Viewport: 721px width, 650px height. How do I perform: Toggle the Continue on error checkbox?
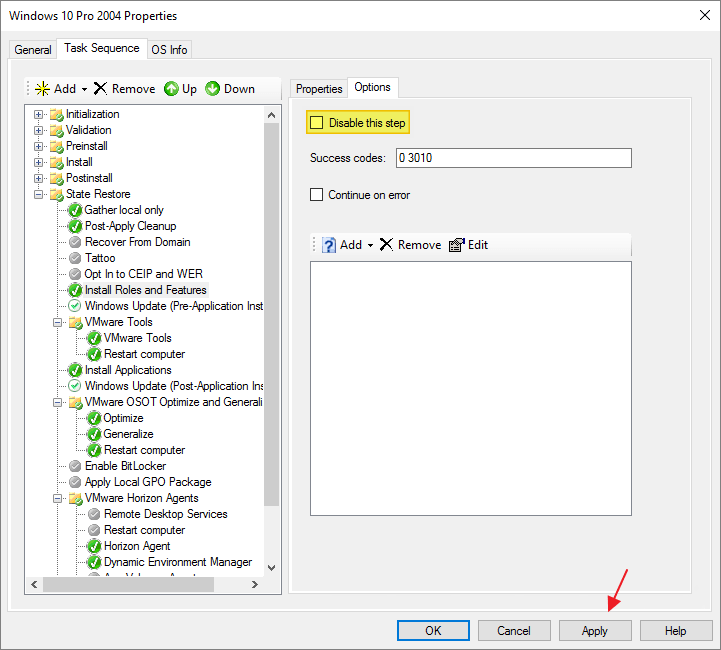[x=317, y=195]
